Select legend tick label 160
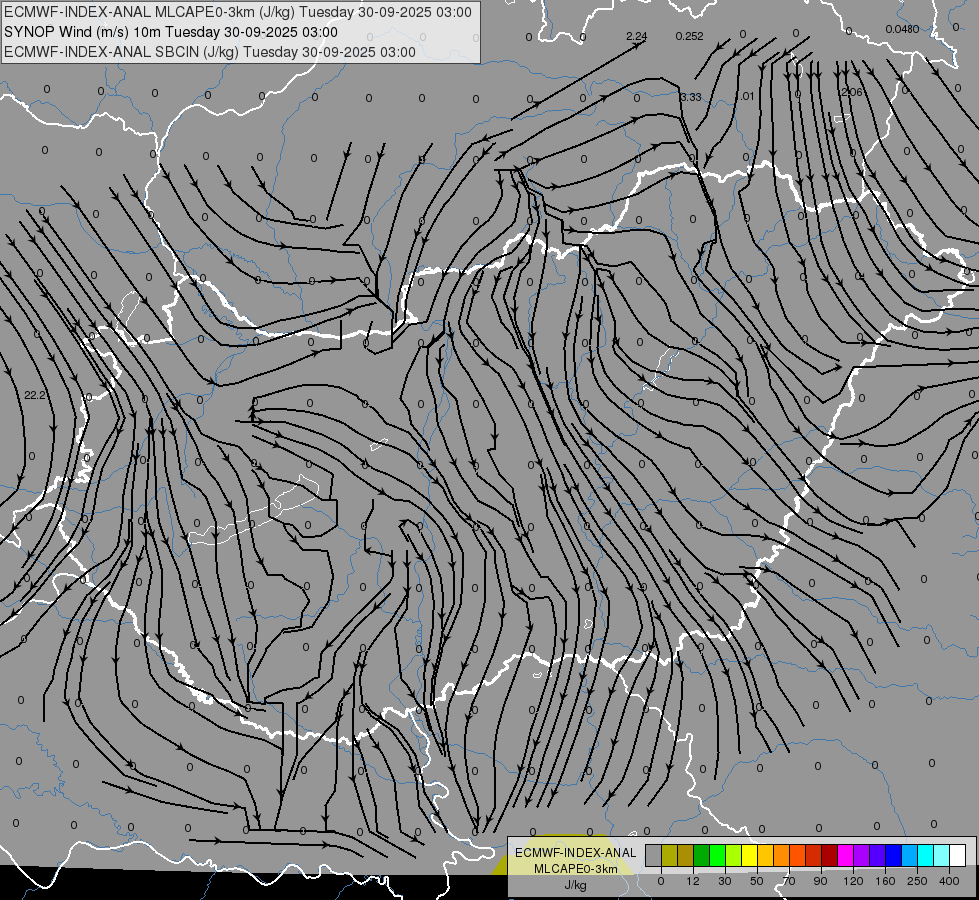The width and height of the screenshot is (979, 900). pos(885,881)
